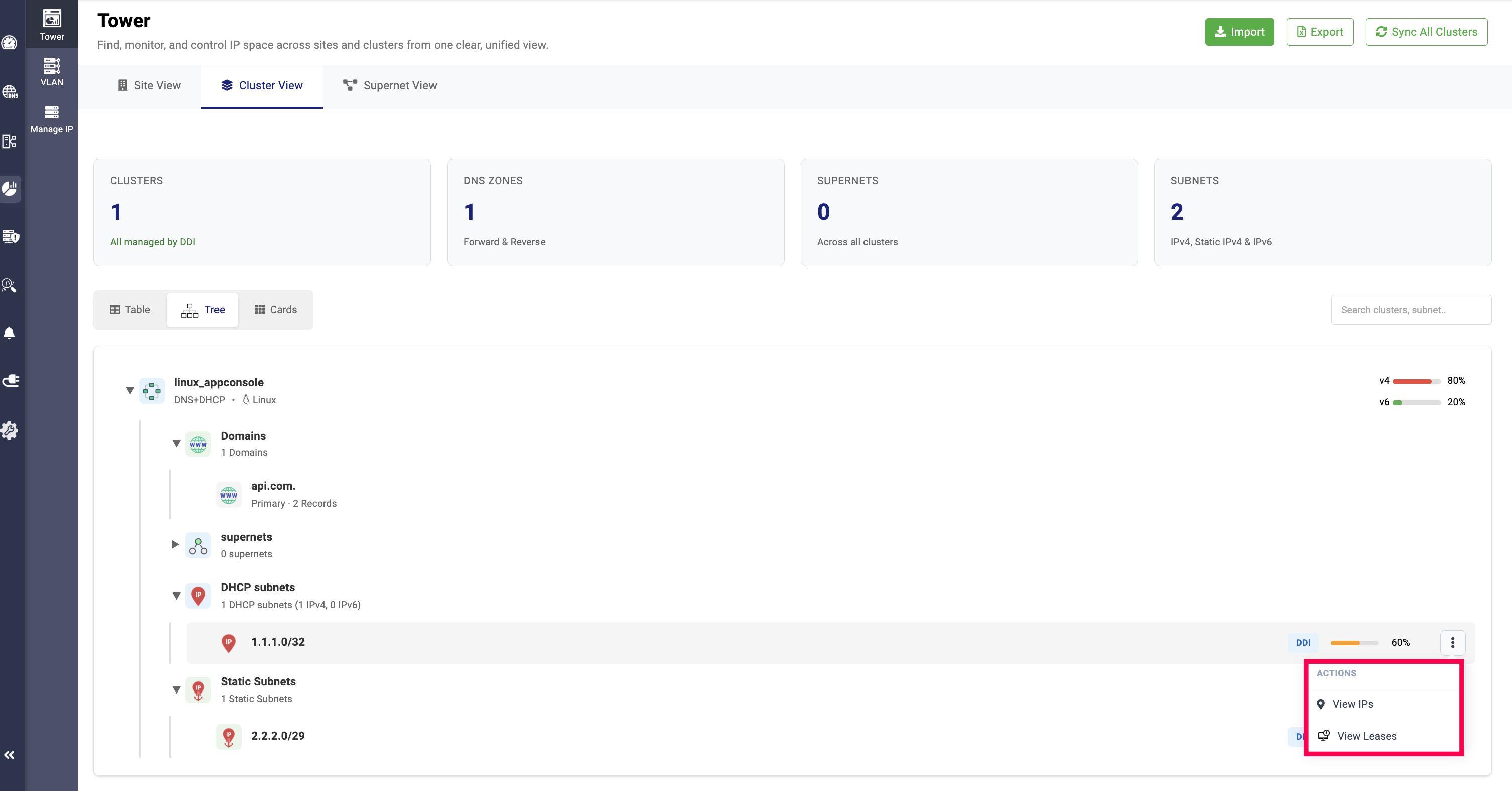Open the Manage IP icon
The image size is (1512, 791).
point(52,119)
